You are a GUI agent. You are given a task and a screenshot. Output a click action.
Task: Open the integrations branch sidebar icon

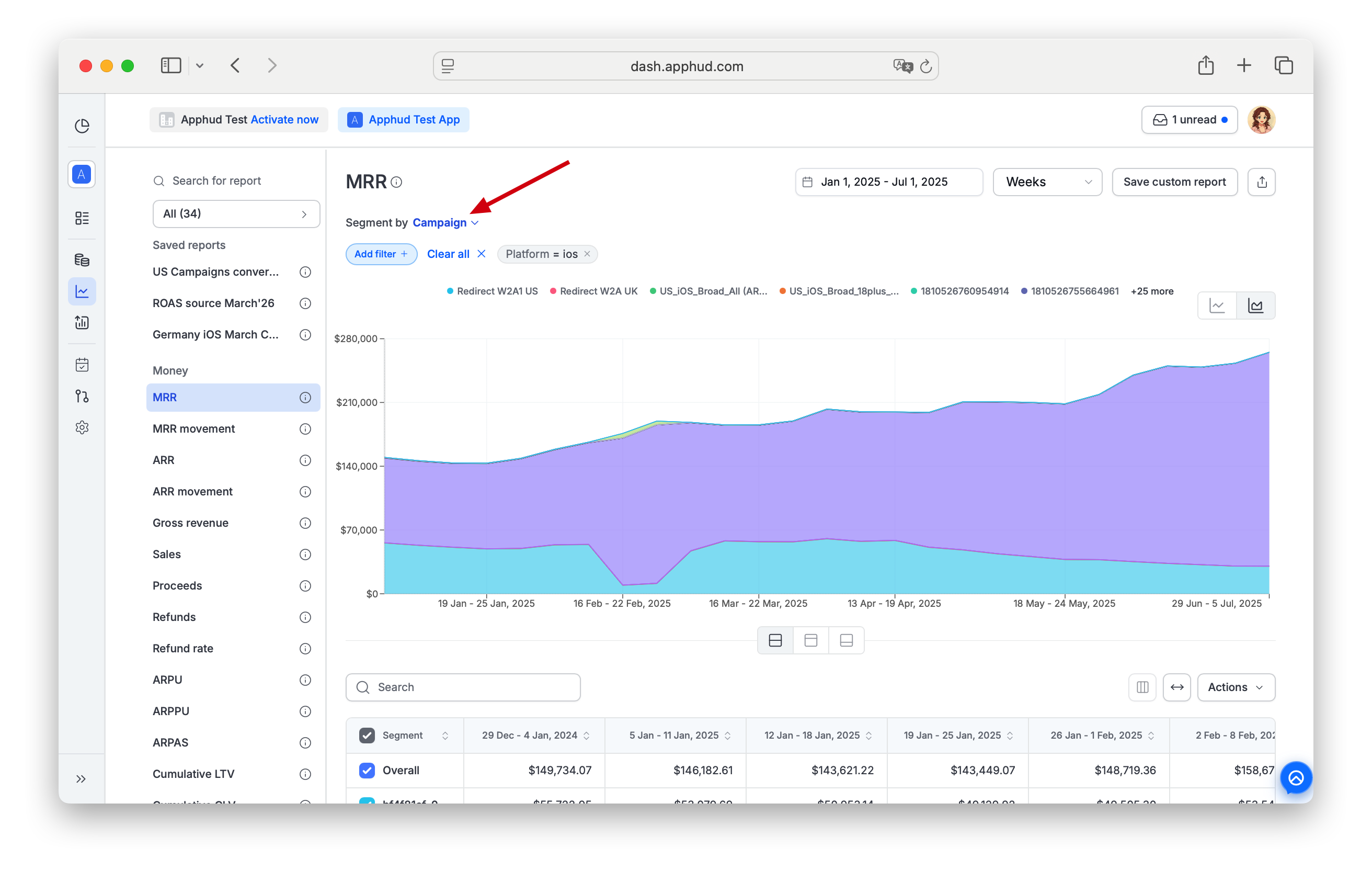[82, 397]
